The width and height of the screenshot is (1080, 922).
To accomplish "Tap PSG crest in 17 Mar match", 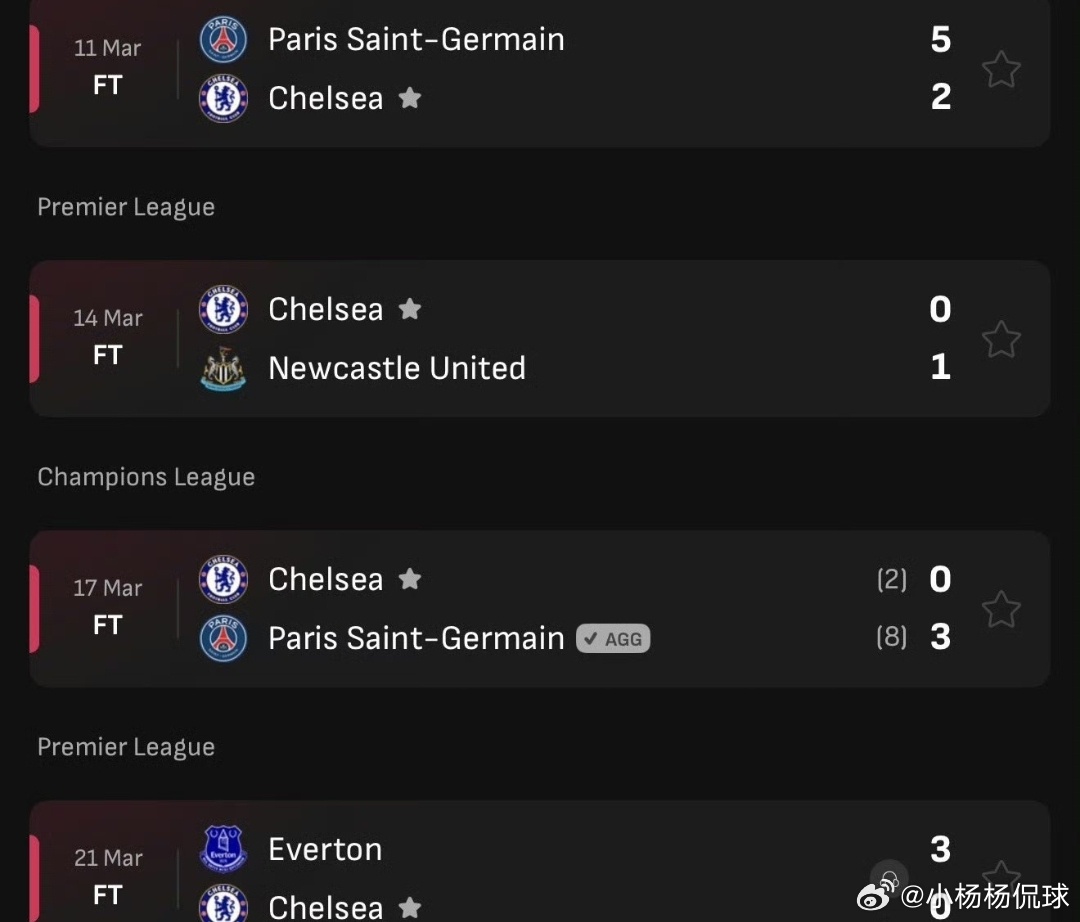I will (223, 638).
